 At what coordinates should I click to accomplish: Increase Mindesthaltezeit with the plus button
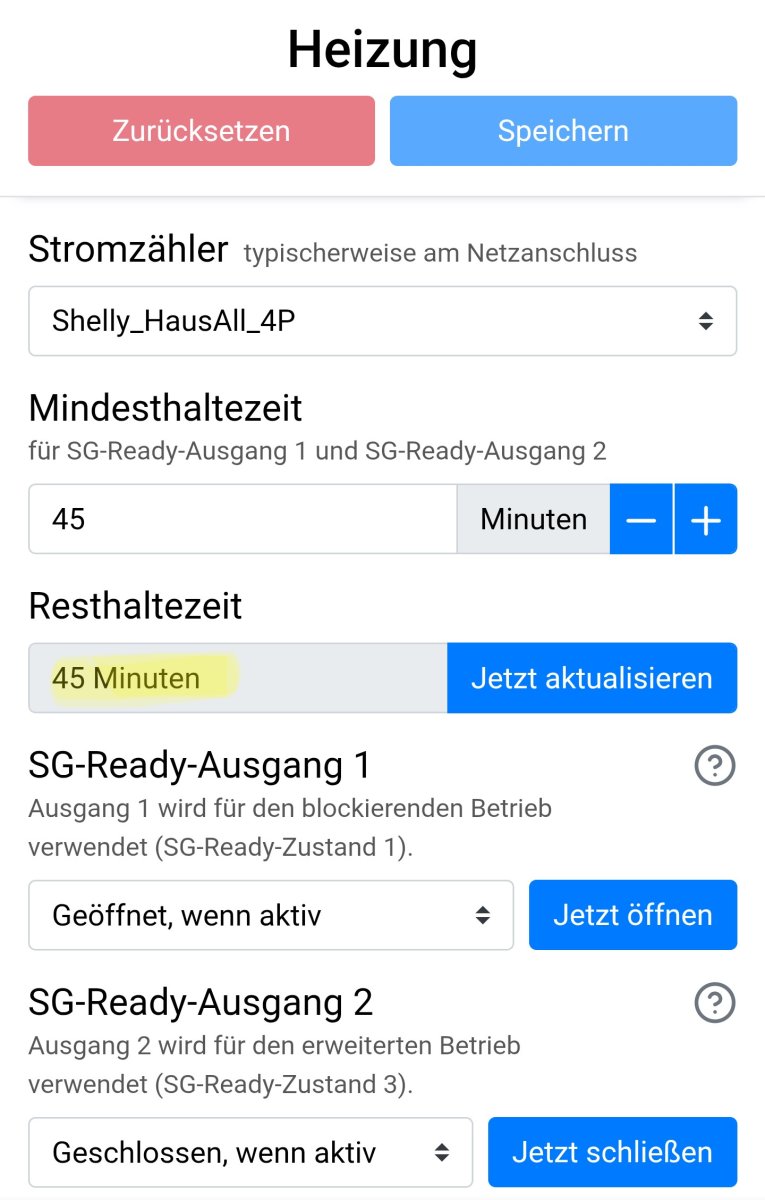tap(706, 519)
